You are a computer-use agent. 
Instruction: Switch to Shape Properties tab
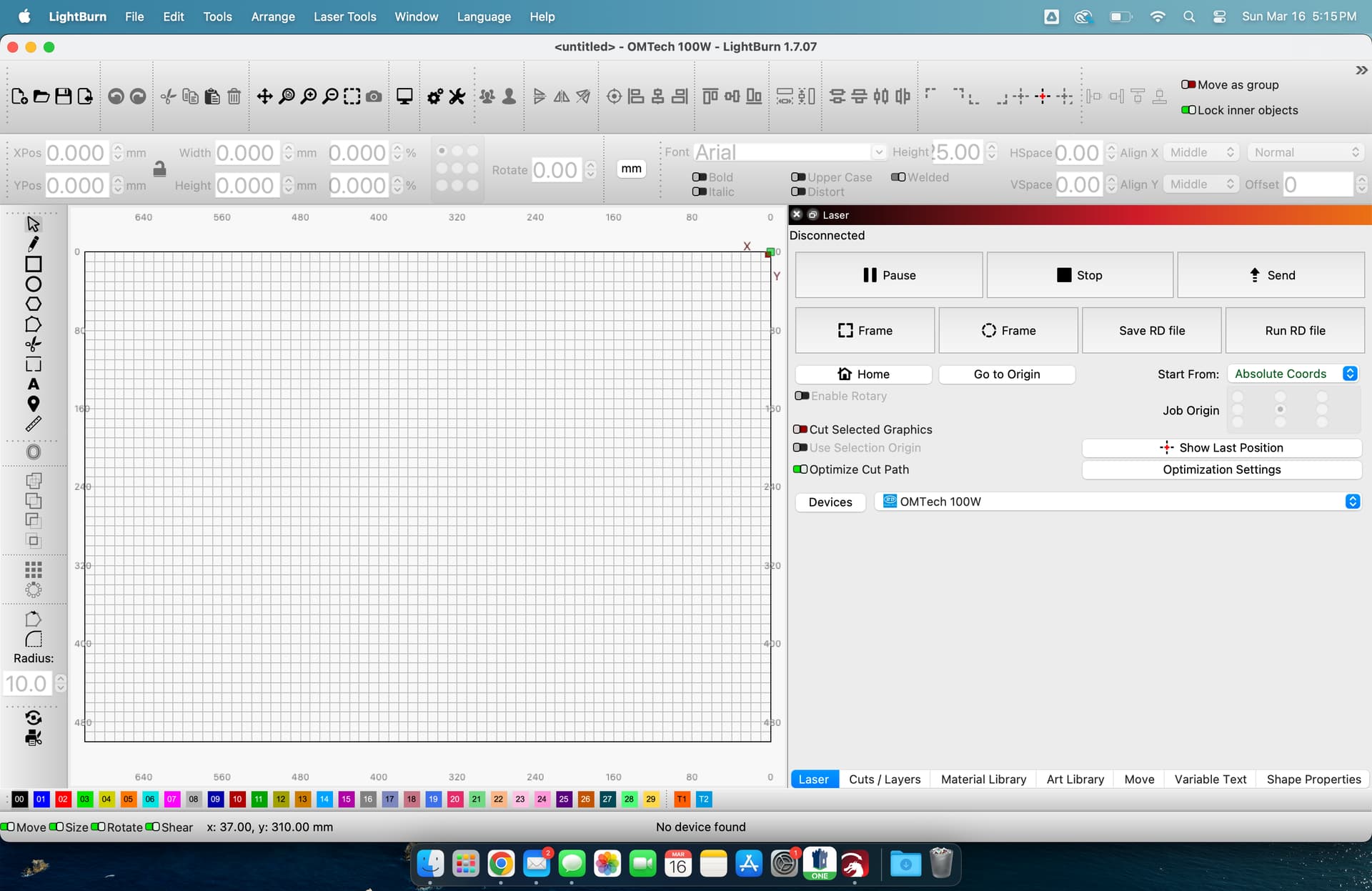1313,779
